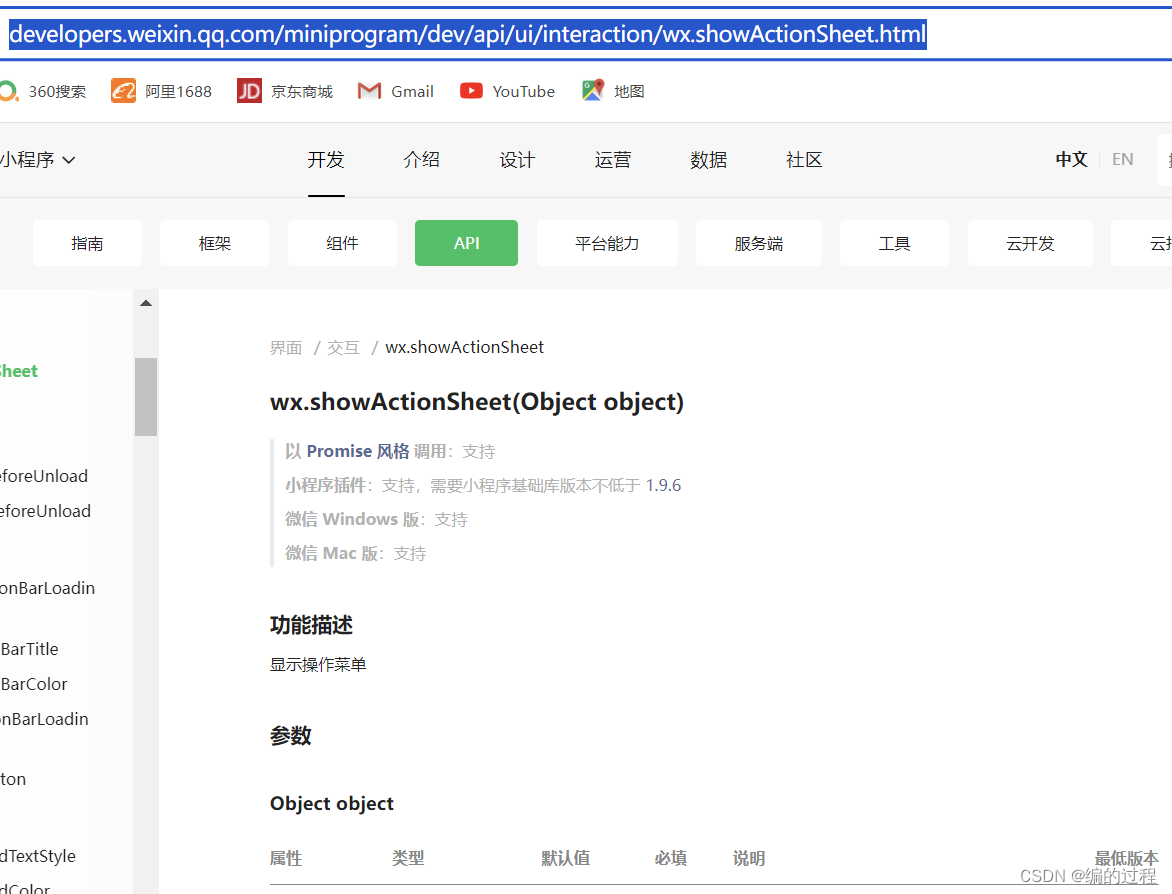Open the 平台能力 section button
The height and width of the screenshot is (894, 1172).
(607, 243)
